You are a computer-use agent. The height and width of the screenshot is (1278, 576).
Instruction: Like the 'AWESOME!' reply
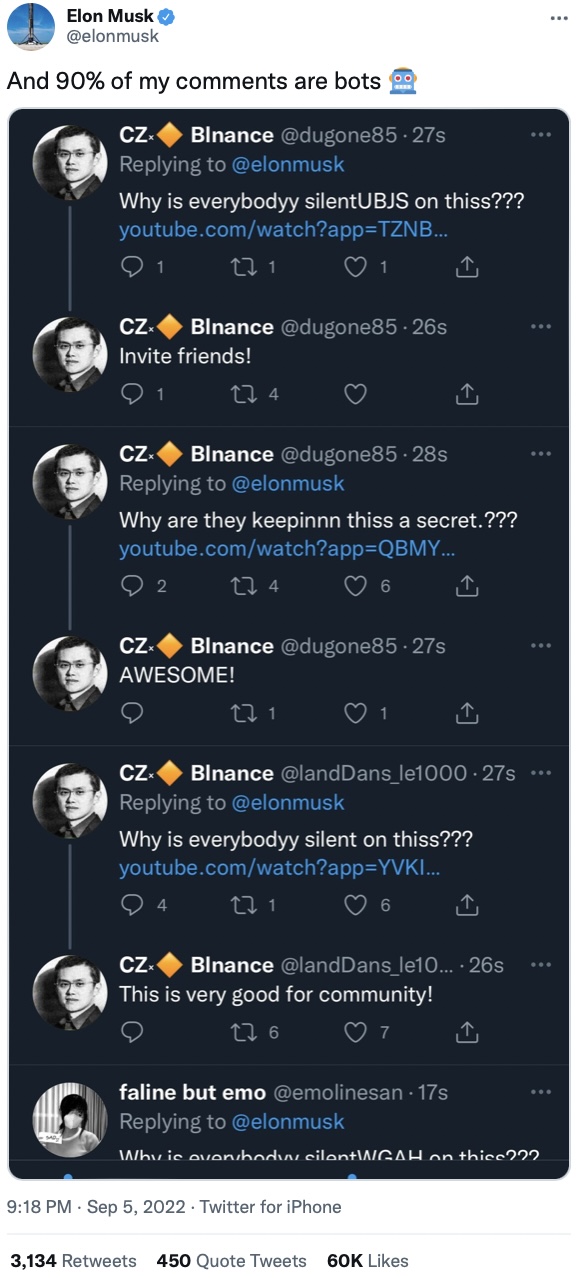pos(355,713)
